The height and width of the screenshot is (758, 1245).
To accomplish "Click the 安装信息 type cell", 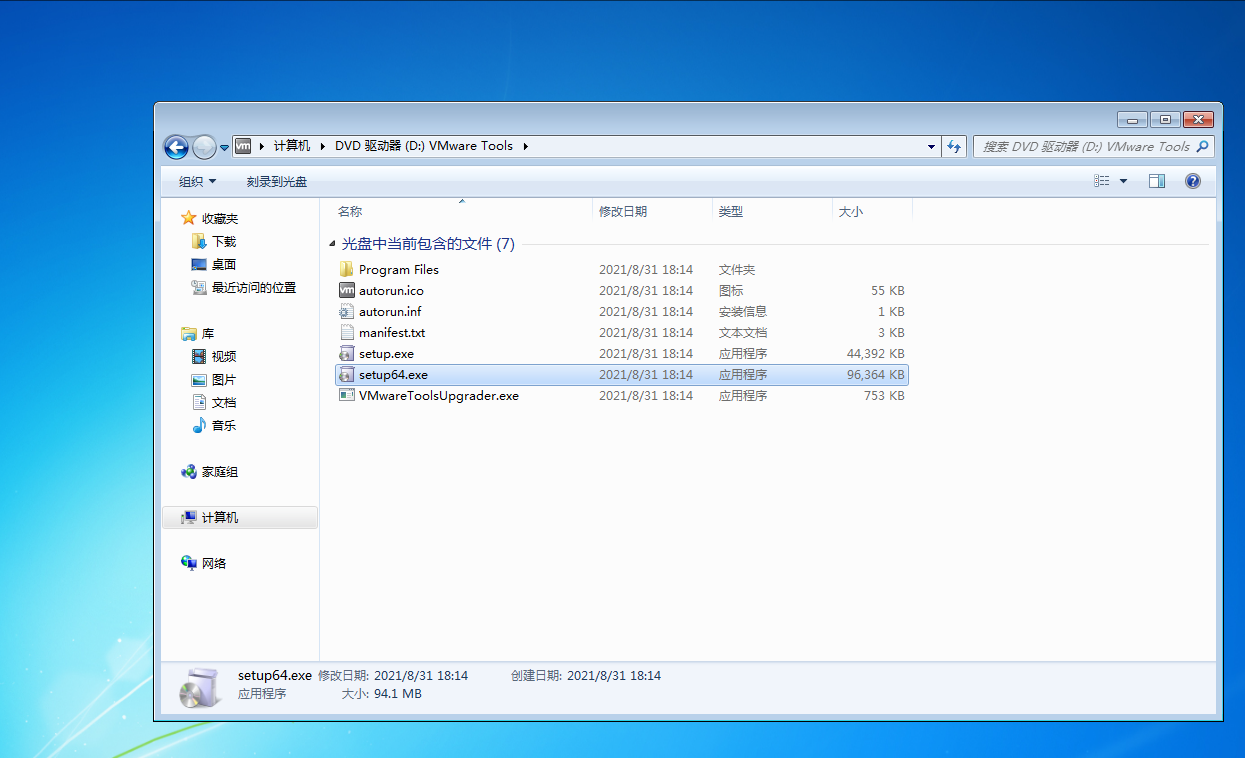I will (x=743, y=311).
